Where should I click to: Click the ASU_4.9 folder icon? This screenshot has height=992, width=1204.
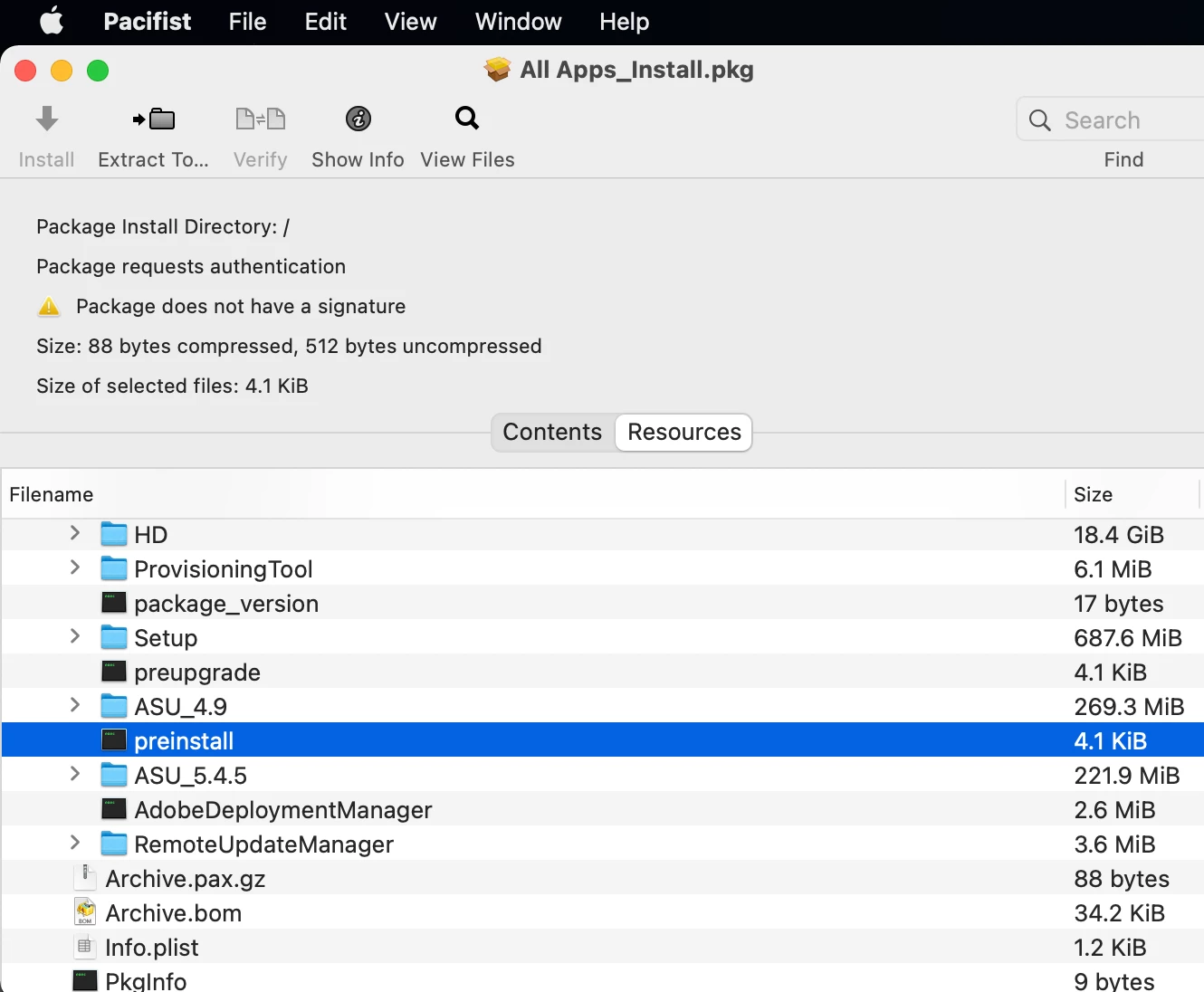tap(114, 706)
